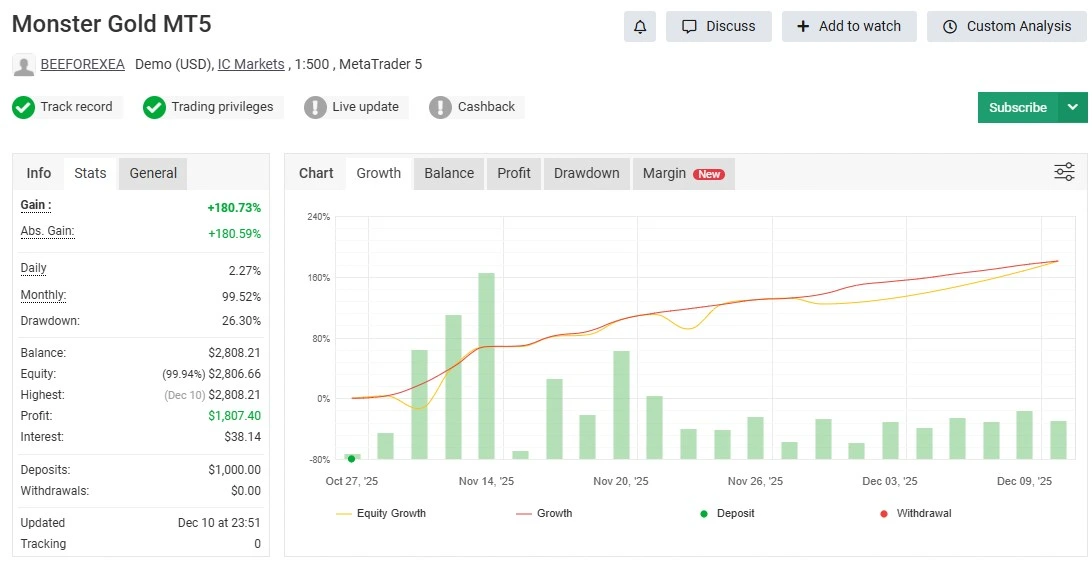
Task: Click the tallest green bar in chart
Action: tap(486, 365)
